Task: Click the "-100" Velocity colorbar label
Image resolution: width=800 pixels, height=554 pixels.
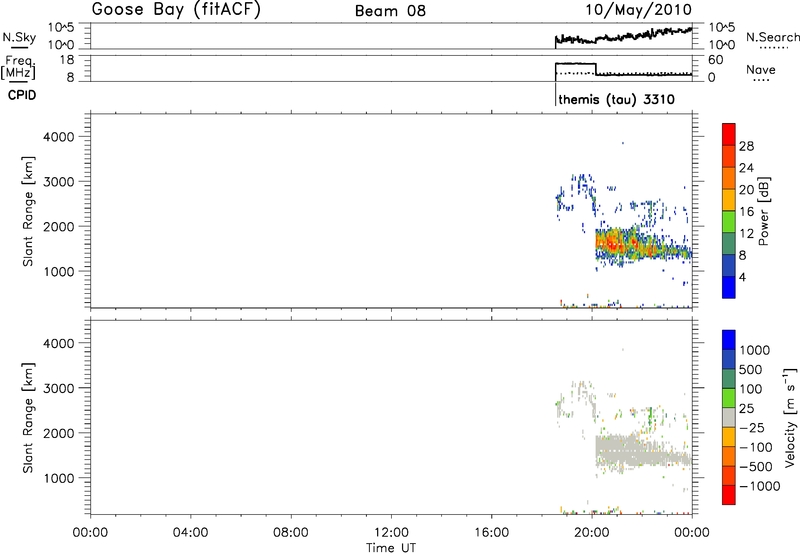Action: tap(756, 447)
